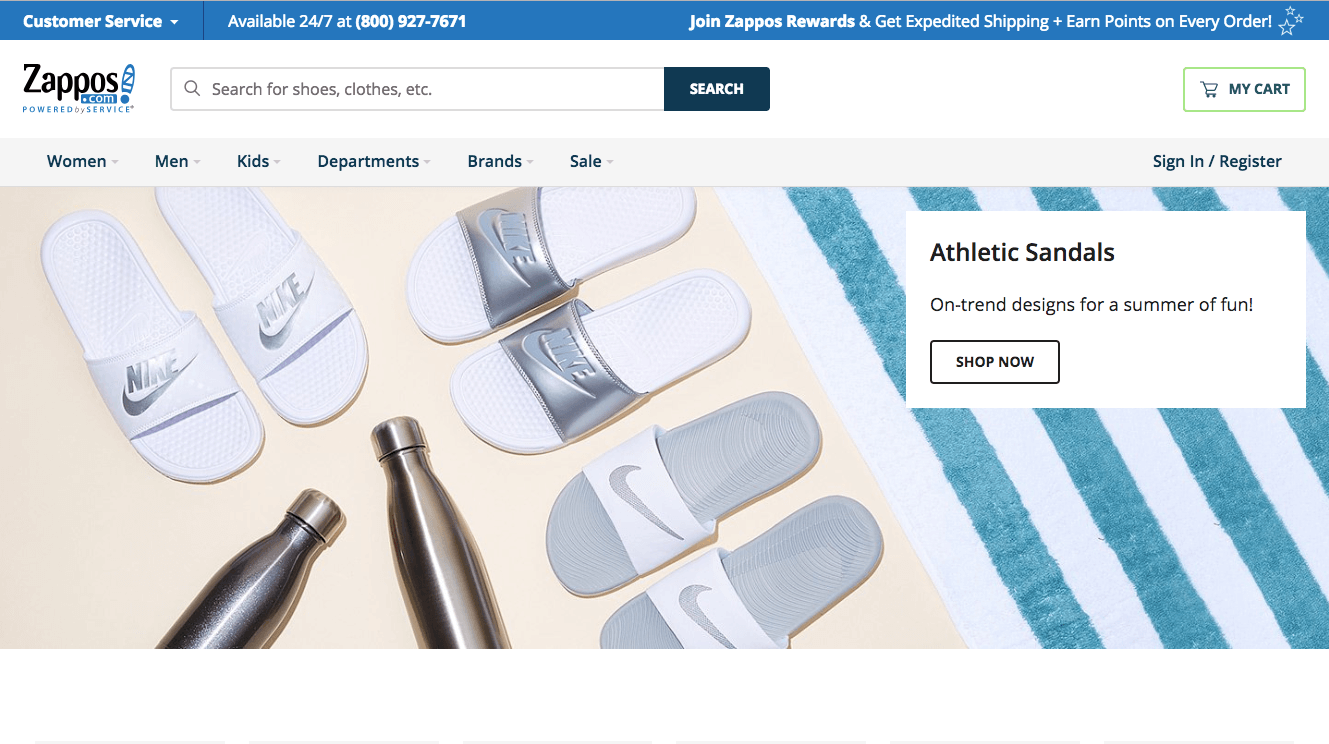Expand the Brands dropdown arrow

(x=529, y=162)
